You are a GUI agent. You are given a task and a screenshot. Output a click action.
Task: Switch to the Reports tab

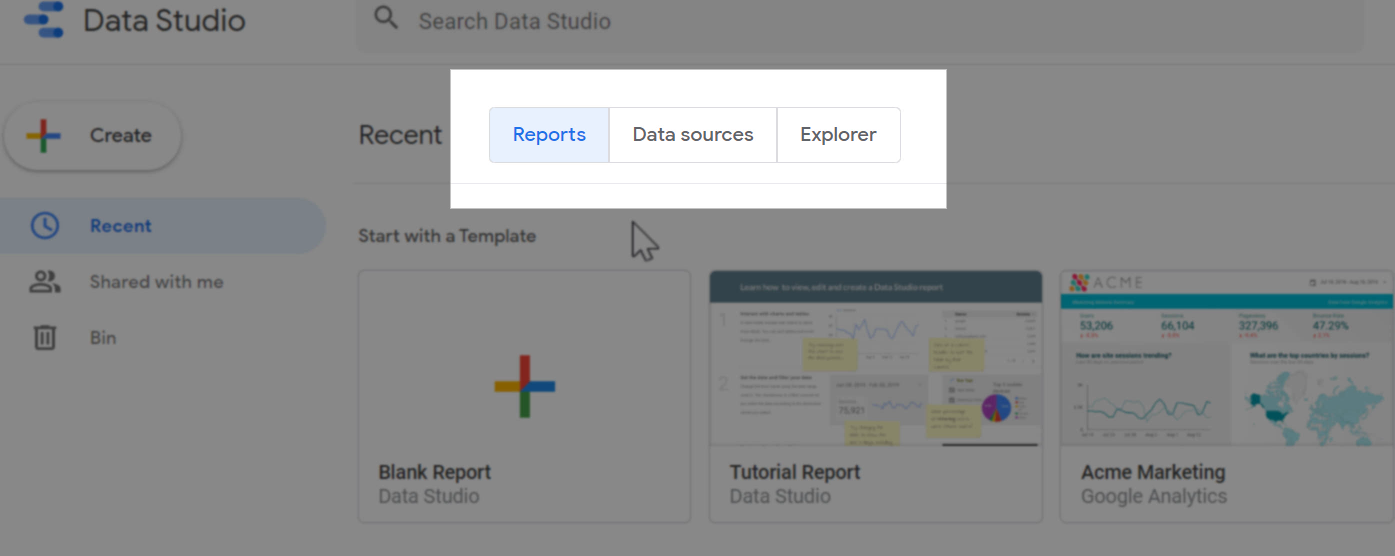[x=549, y=135]
